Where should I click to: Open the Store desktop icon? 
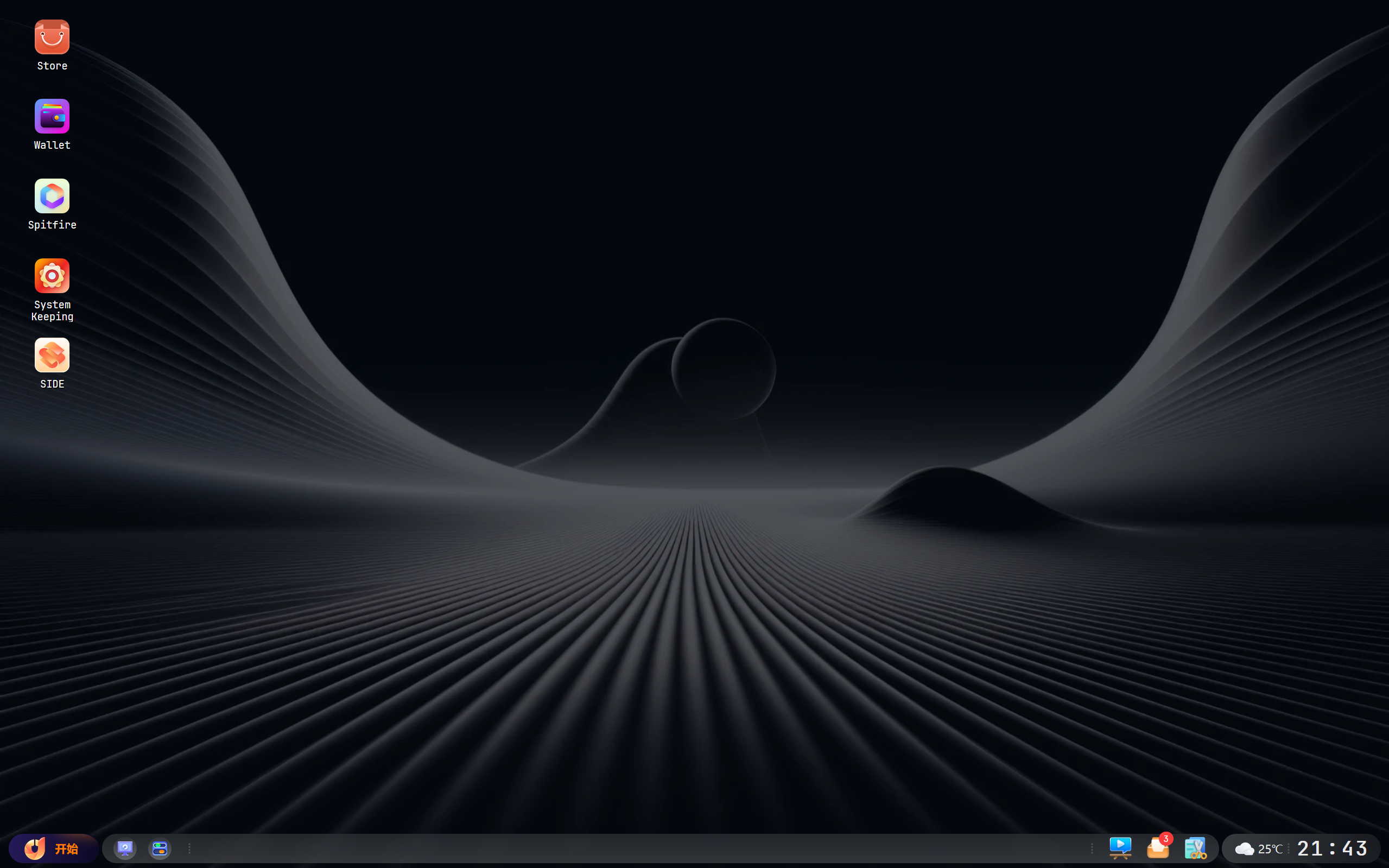(52, 37)
